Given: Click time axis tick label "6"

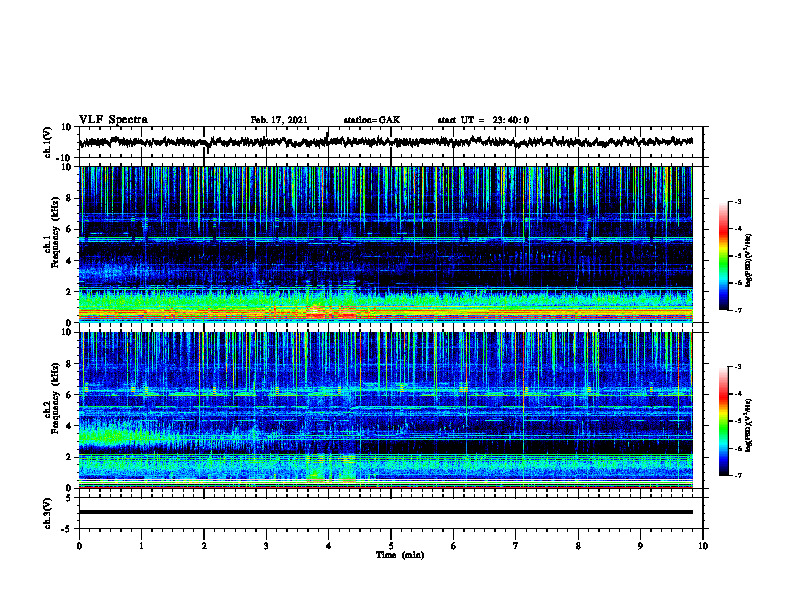Looking at the screenshot, I should (x=454, y=546).
